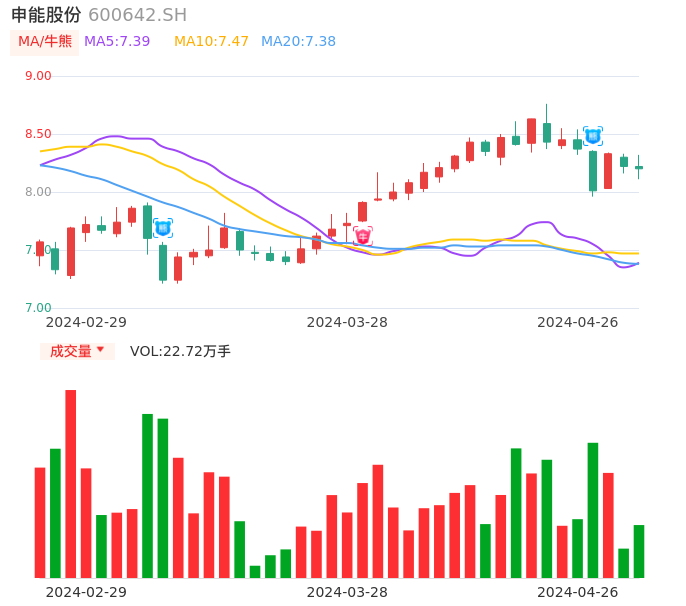Click the 600642.SH stock code
The width and height of the screenshot is (686, 606).
[x=137, y=15]
